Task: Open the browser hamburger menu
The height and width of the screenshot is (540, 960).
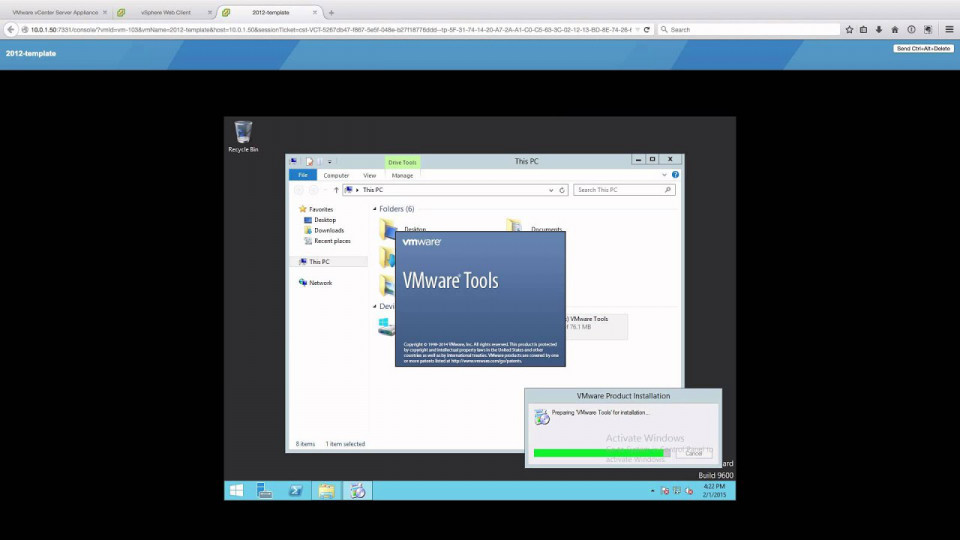Action: pyautogui.click(x=949, y=29)
